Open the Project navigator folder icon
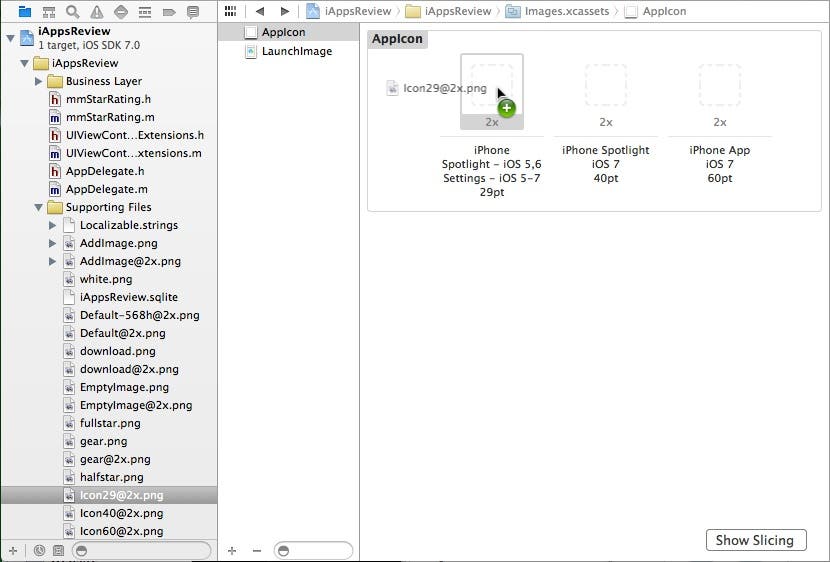 [x=25, y=12]
